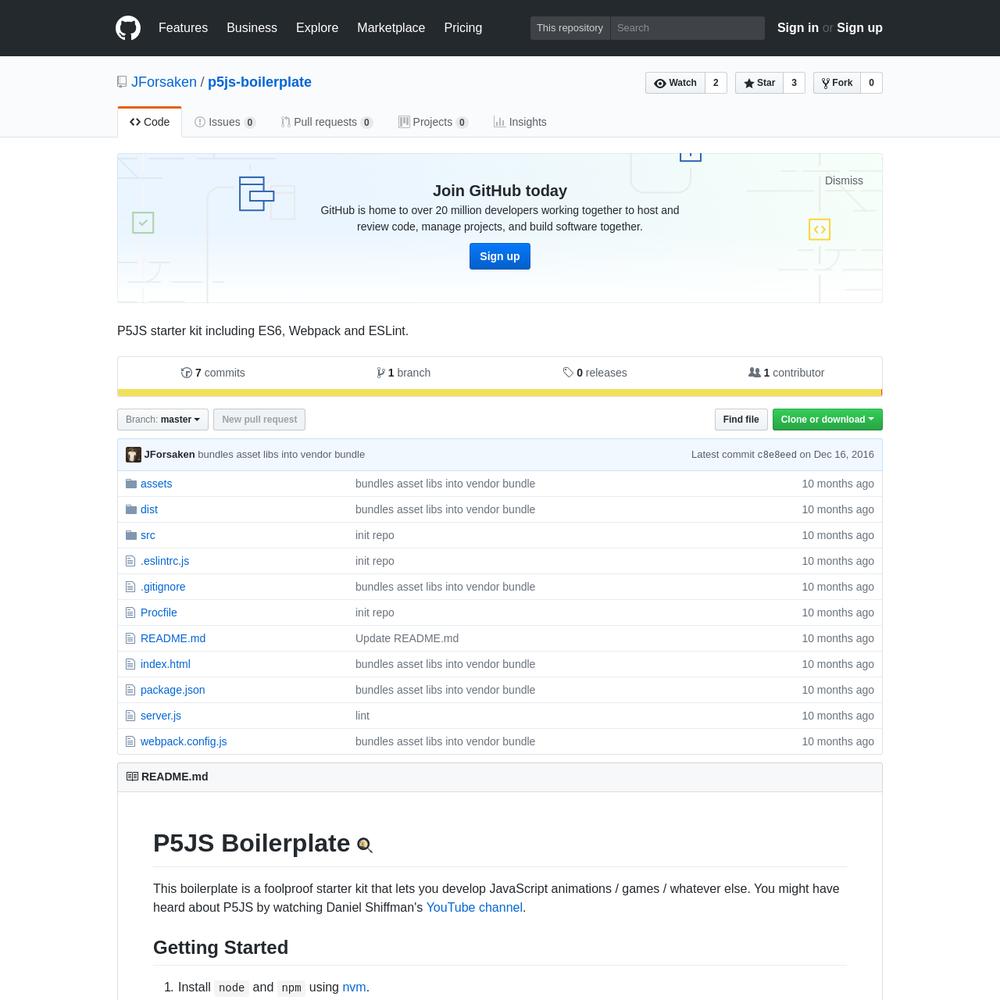Click the index.html file icon
Screen dimensions: 1000x1000
(130, 664)
